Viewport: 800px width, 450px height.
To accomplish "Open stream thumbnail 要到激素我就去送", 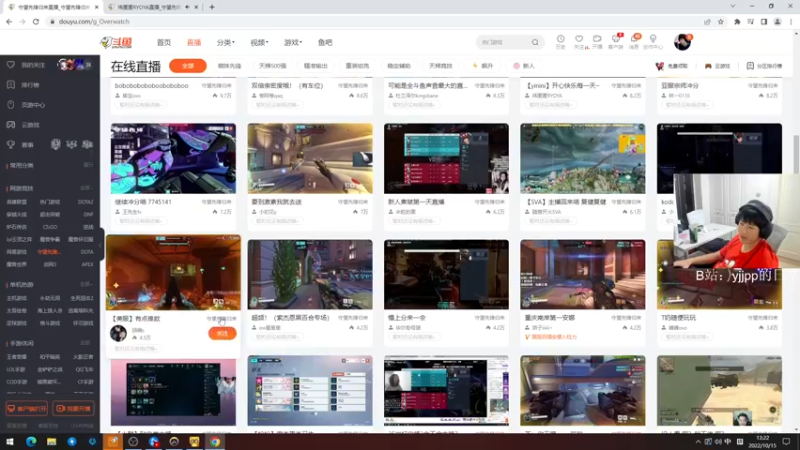I will [x=310, y=158].
